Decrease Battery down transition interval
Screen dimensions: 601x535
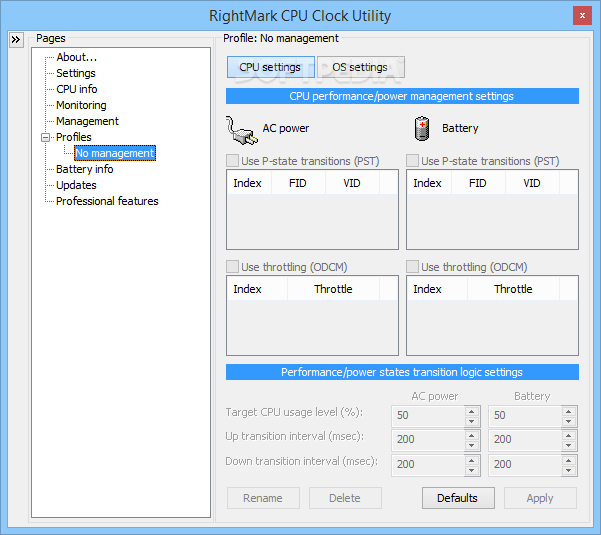click(569, 471)
